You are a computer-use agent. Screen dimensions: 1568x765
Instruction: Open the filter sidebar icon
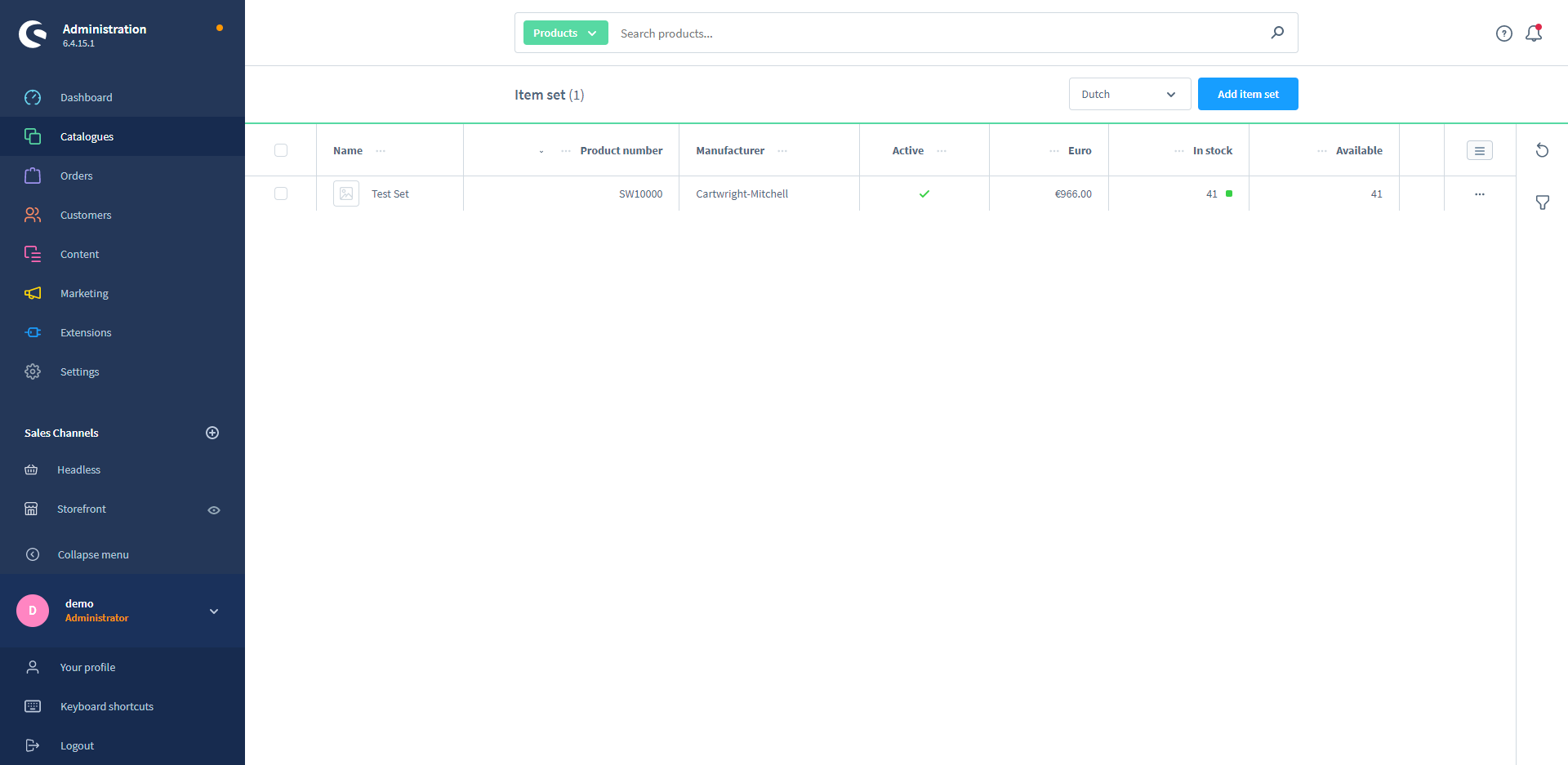(x=1542, y=202)
